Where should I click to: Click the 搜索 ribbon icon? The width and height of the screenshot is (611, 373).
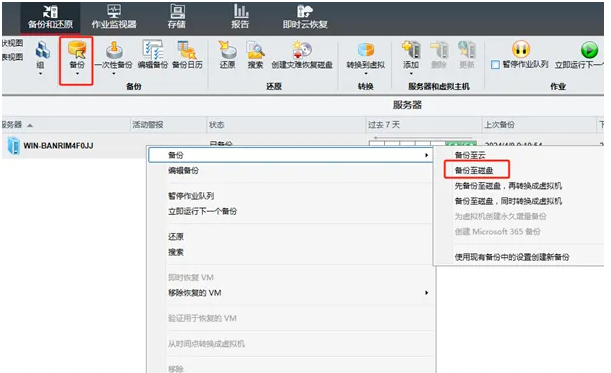point(255,50)
